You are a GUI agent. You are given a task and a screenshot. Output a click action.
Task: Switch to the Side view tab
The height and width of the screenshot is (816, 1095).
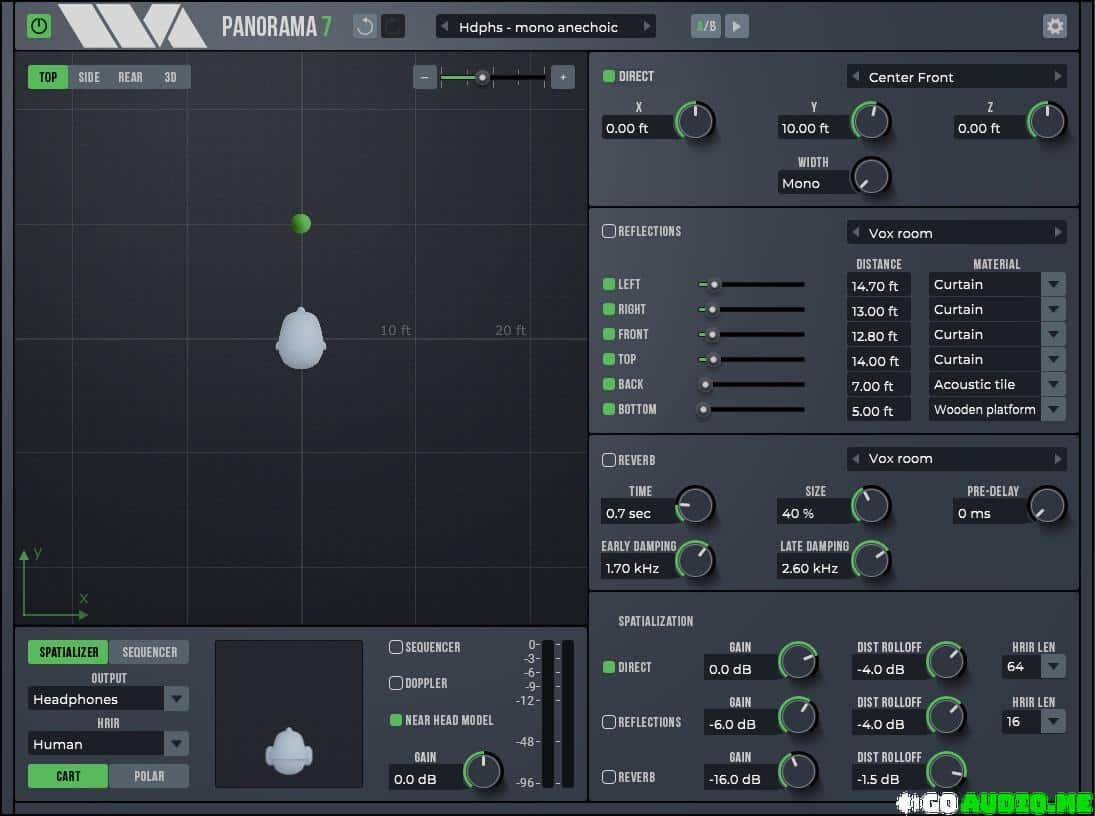coord(89,77)
